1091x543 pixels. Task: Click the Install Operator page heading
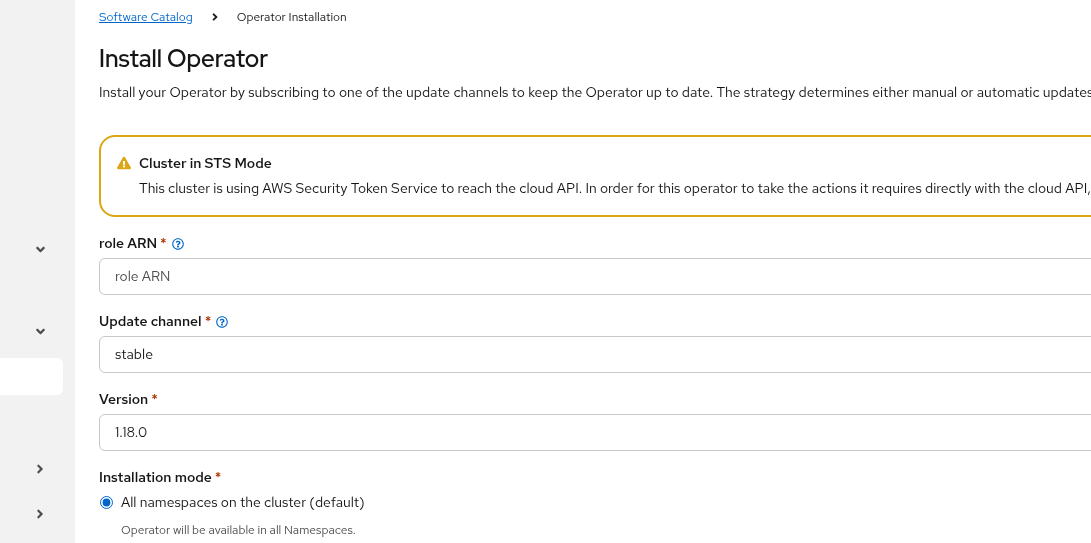(x=183, y=58)
